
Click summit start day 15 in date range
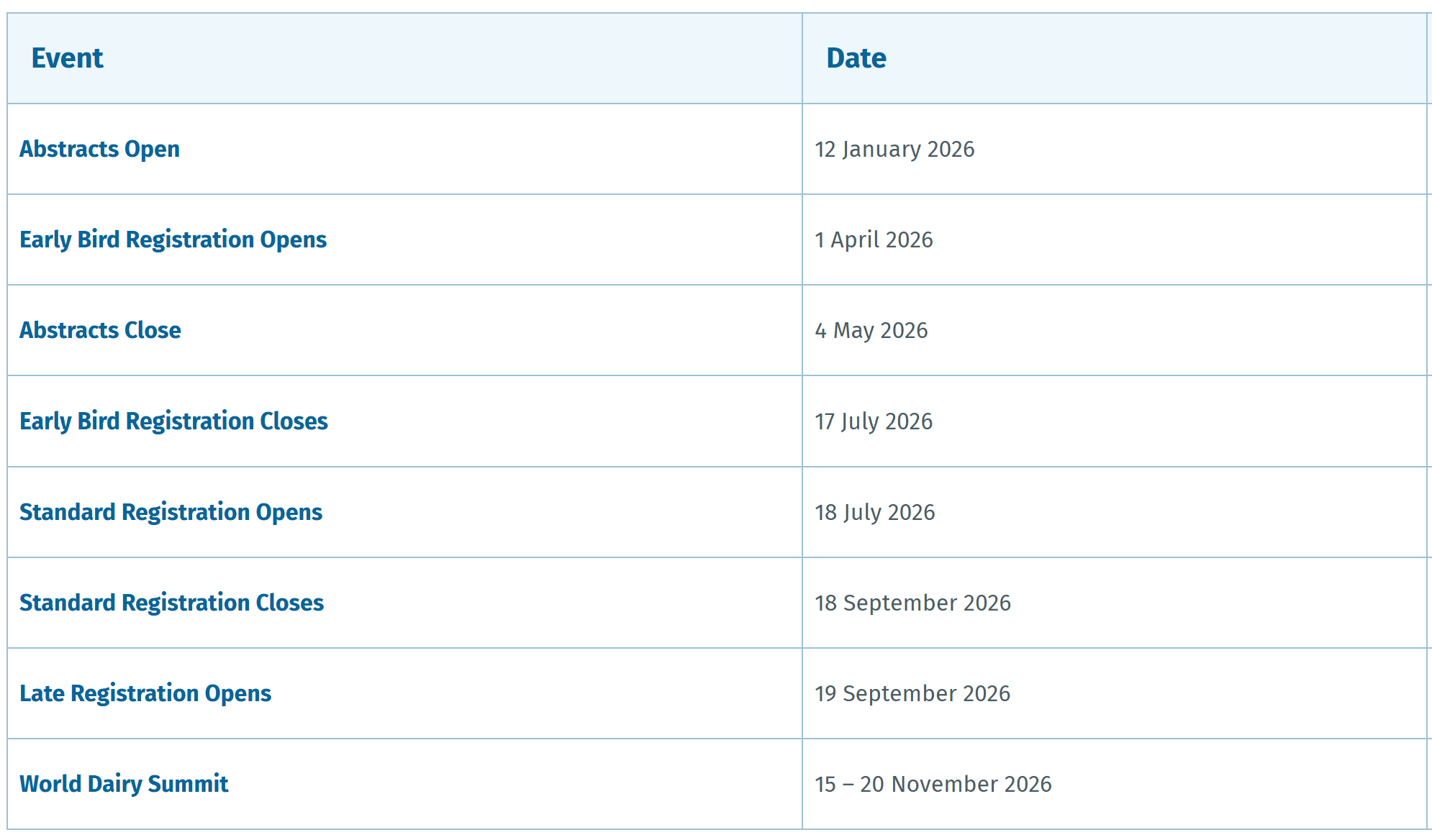825,785
